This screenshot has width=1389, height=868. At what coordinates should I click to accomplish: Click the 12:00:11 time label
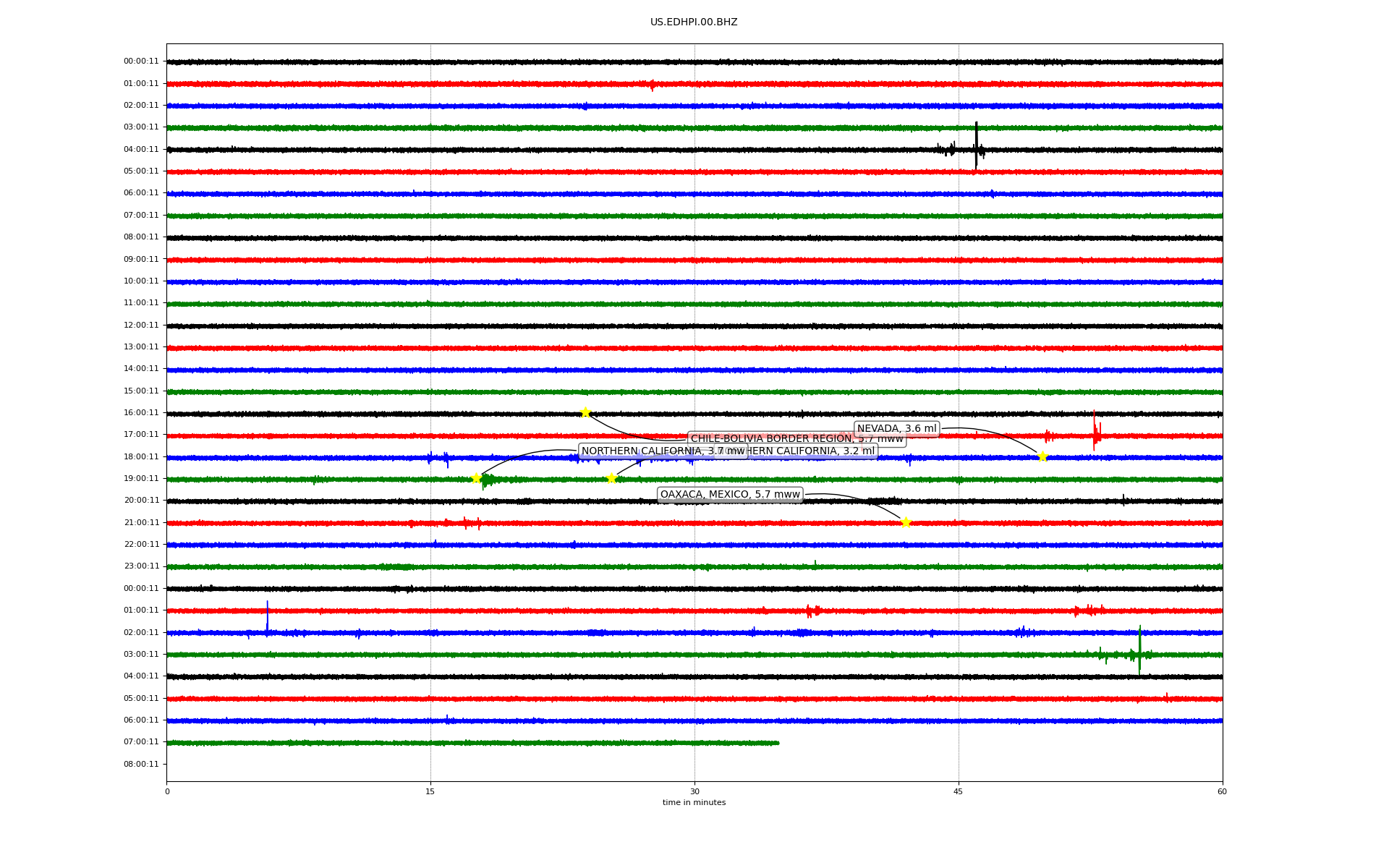(141, 325)
